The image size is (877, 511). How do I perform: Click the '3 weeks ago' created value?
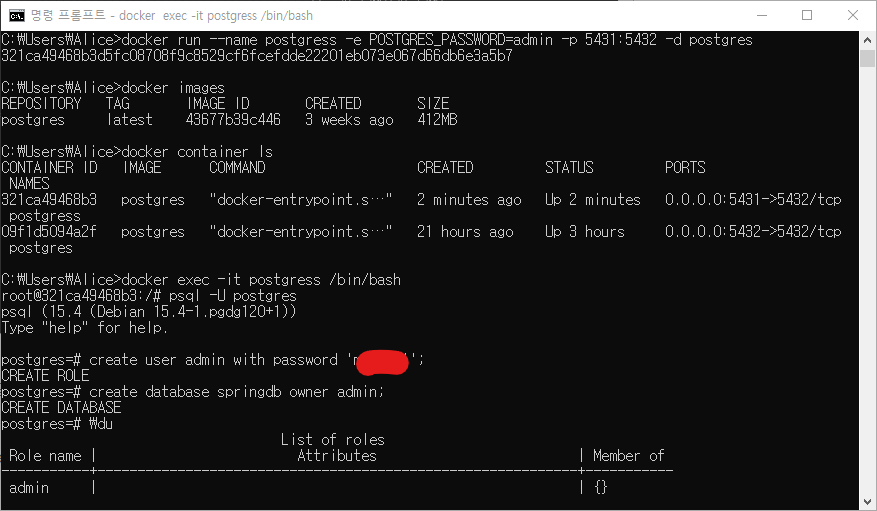click(x=349, y=120)
